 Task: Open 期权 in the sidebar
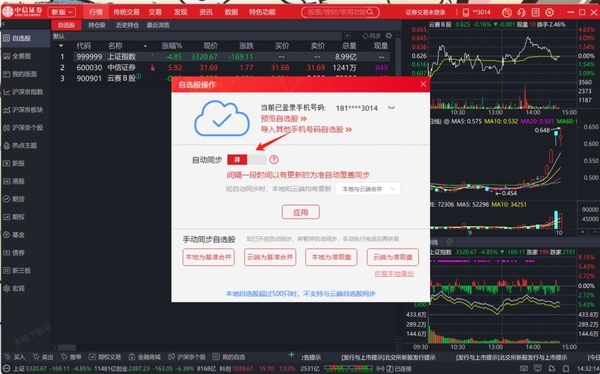pyautogui.click(x=15, y=217)
